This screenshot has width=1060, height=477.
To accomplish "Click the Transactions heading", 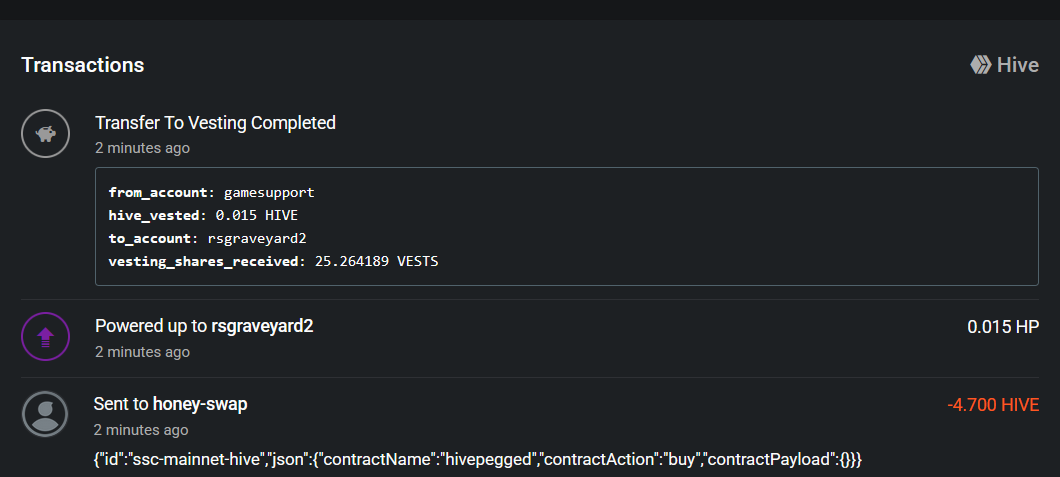I will [82, 65].
